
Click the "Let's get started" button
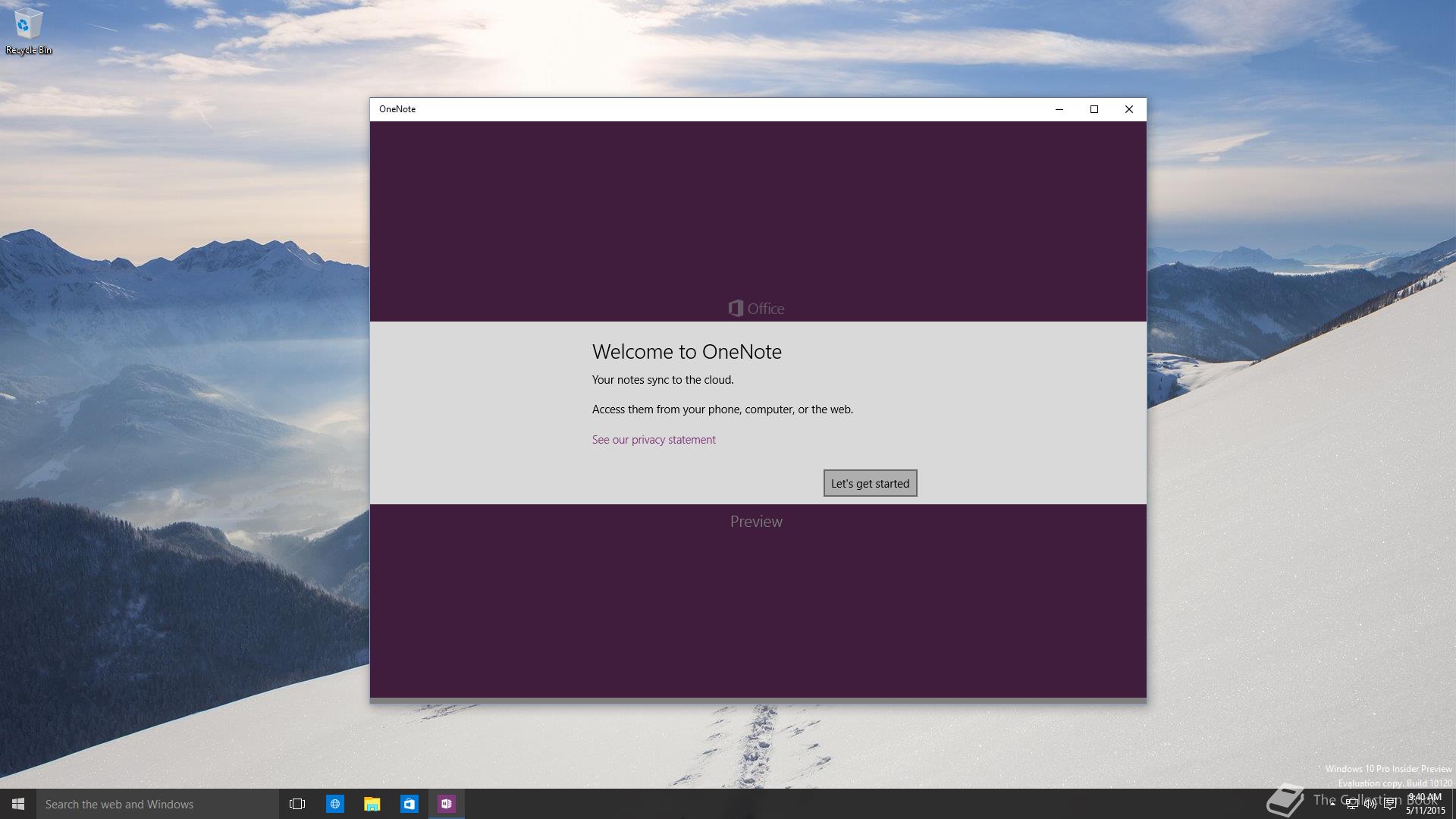pos(870,483)
